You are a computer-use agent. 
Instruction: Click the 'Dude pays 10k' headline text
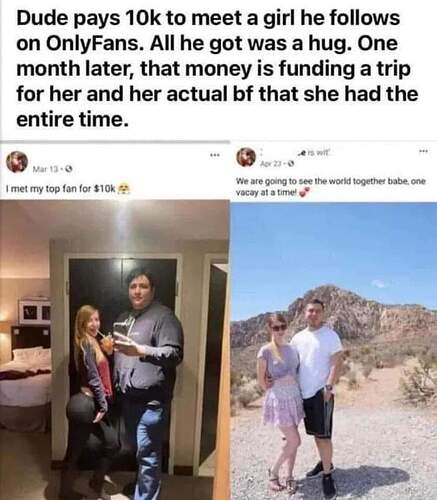click(217, 68)
